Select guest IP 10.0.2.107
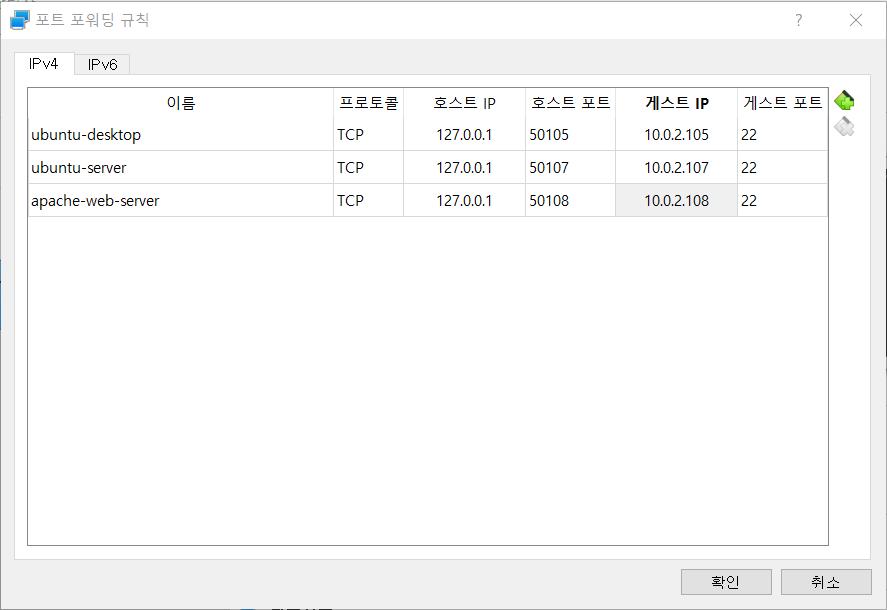887x610 pixels. 676,167
